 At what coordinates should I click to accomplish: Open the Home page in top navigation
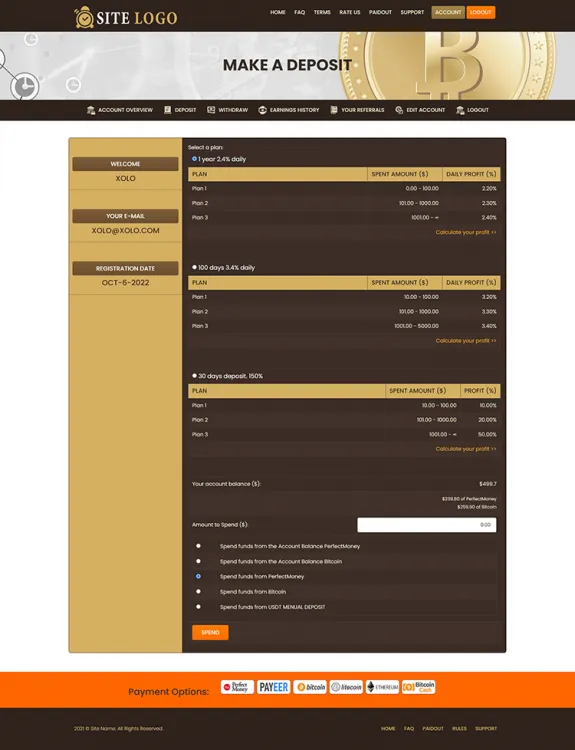277,12
